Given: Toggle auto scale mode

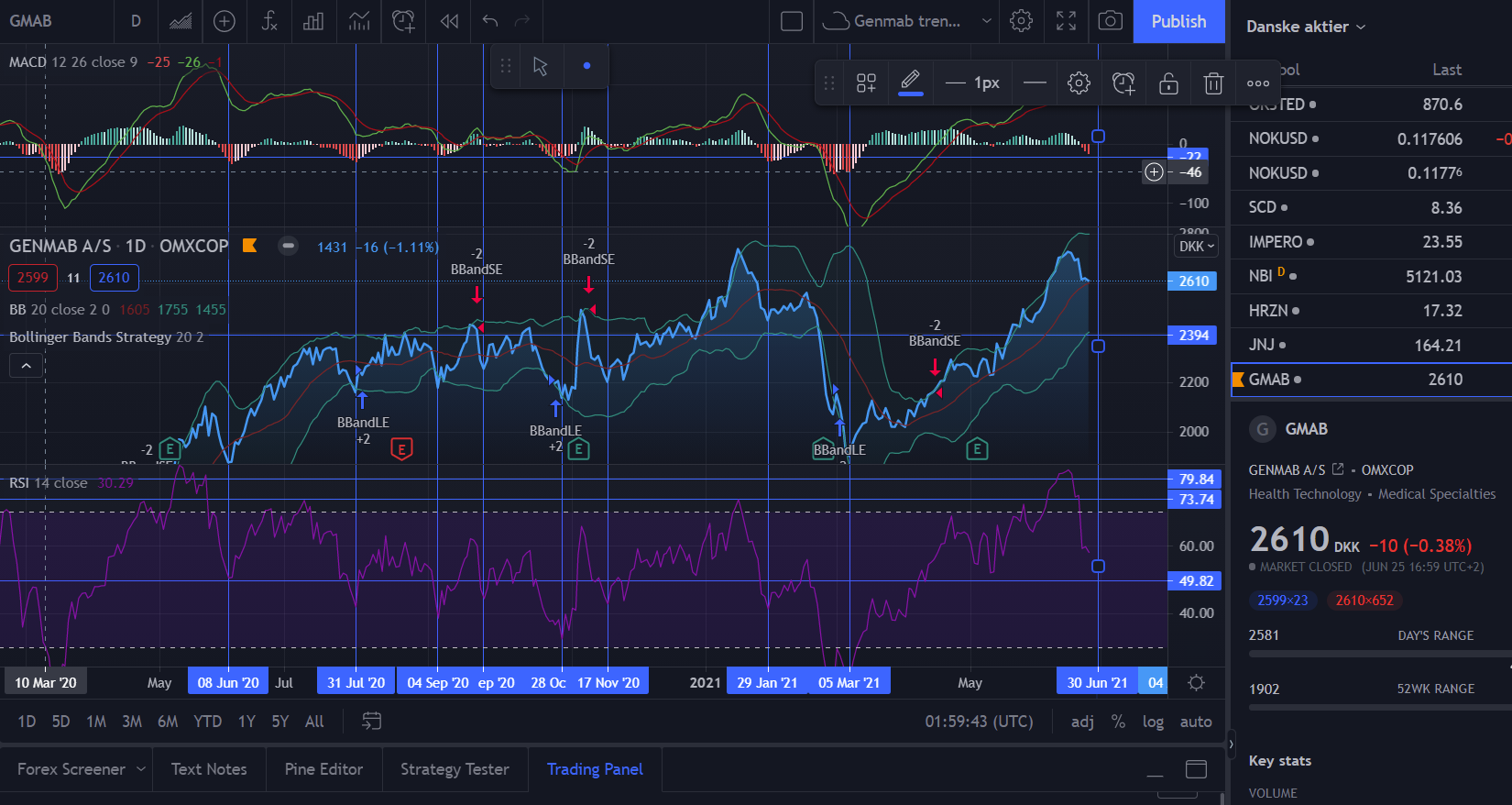Looking at the screenshot, I should pyautogui.click(x=1196, y=722).
